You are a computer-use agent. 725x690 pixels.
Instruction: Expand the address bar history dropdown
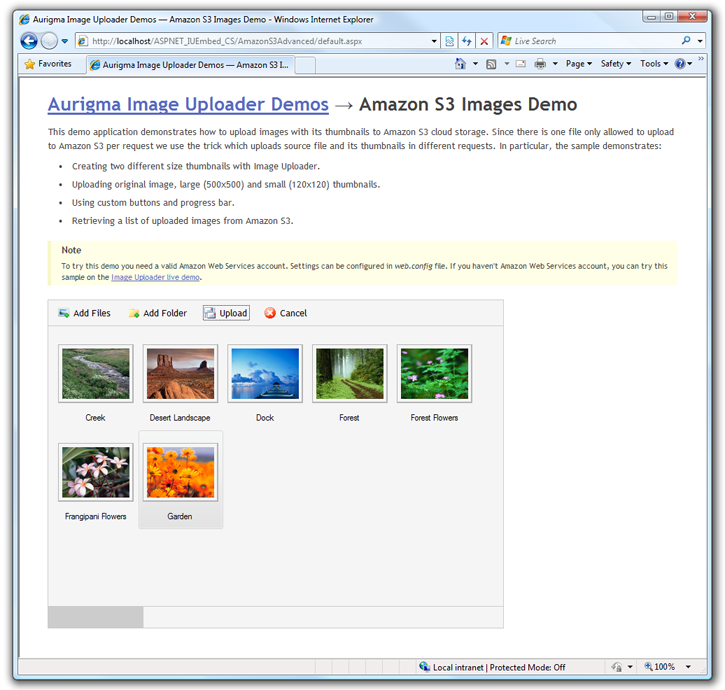click(x=434, y=41)
